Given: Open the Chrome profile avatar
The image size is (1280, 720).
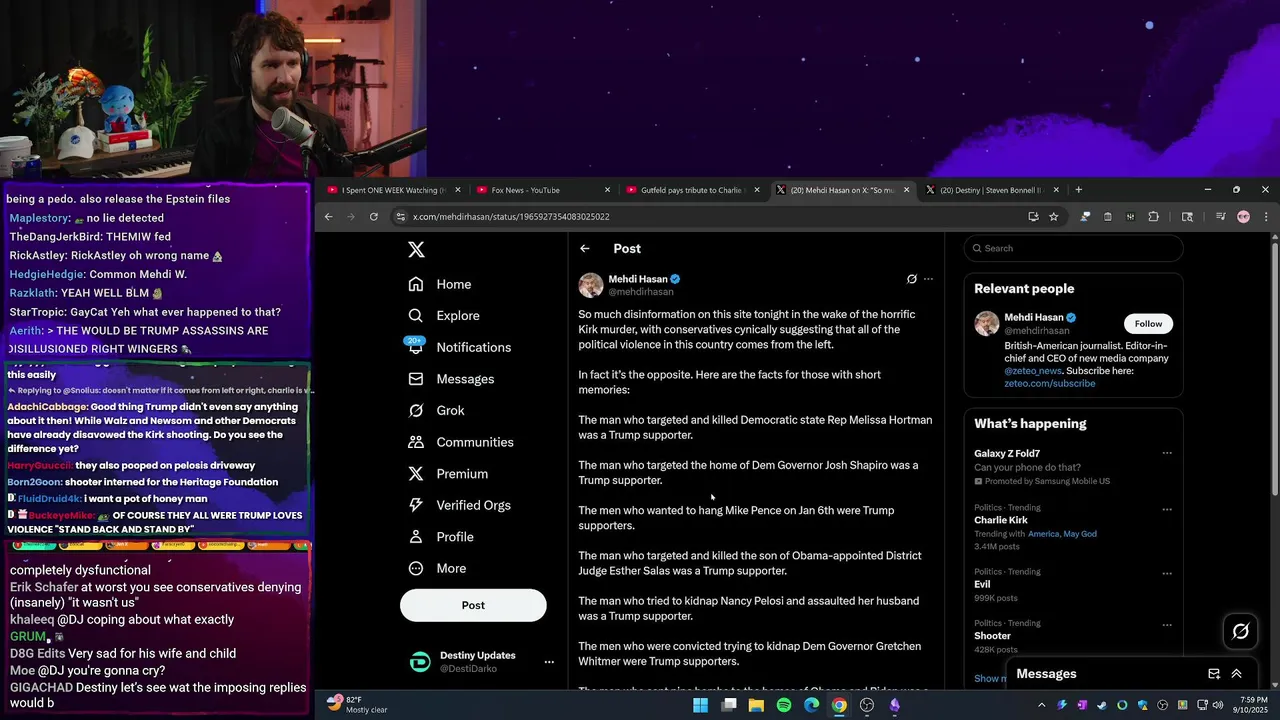Looking at the screenshot, I should 1243,217.
